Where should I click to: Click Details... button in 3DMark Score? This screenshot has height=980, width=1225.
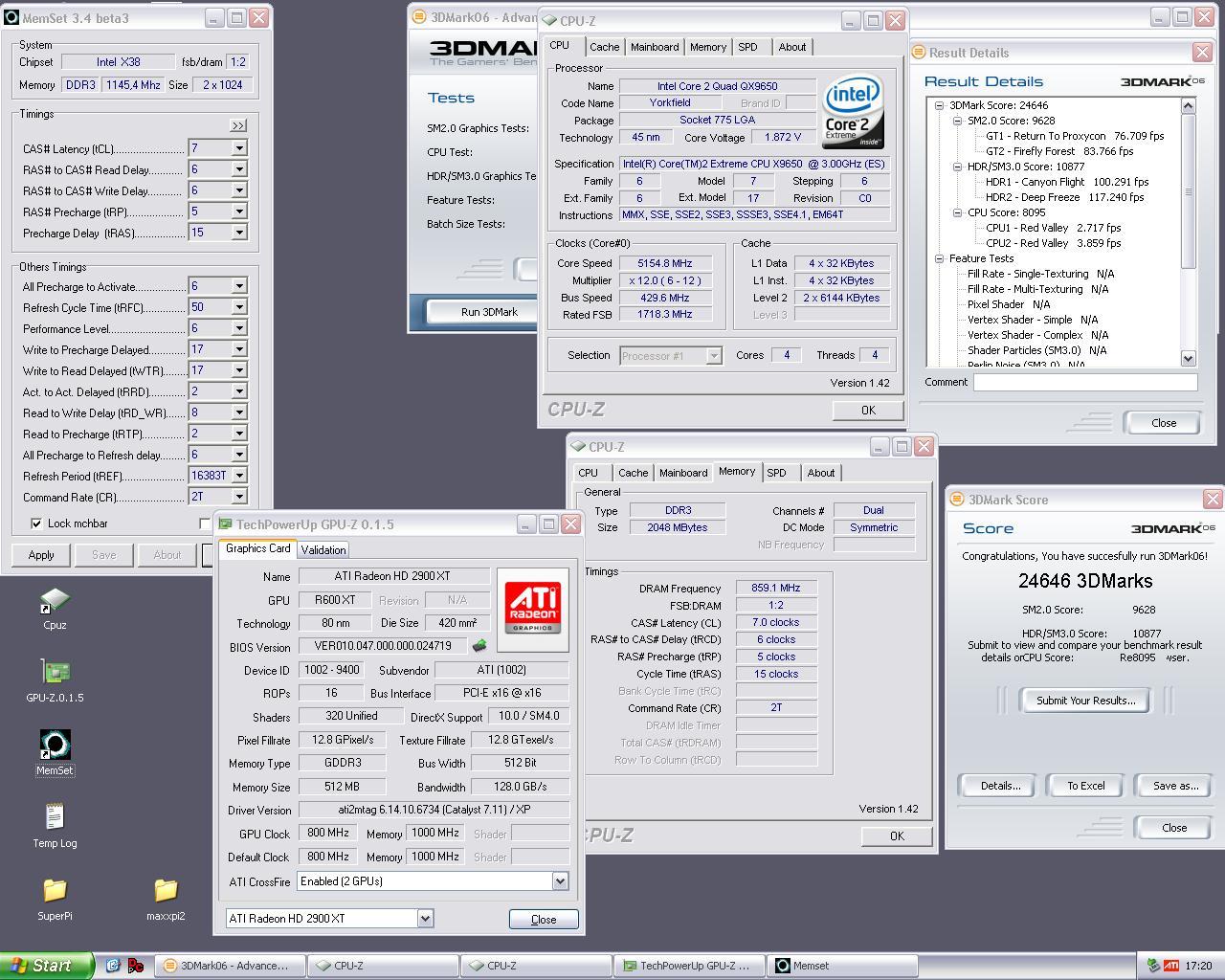coord(1000,786)
